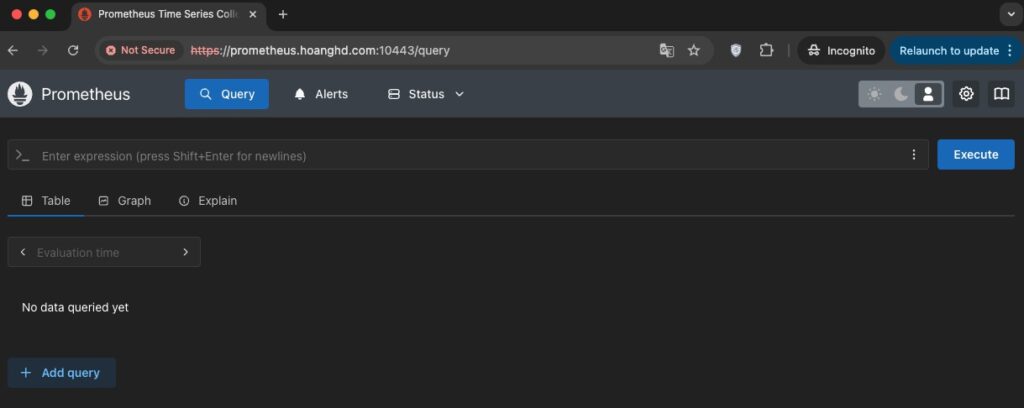Bookmark this page with star icon
This screenshot has width=1024, height=408.
(694, 50)
